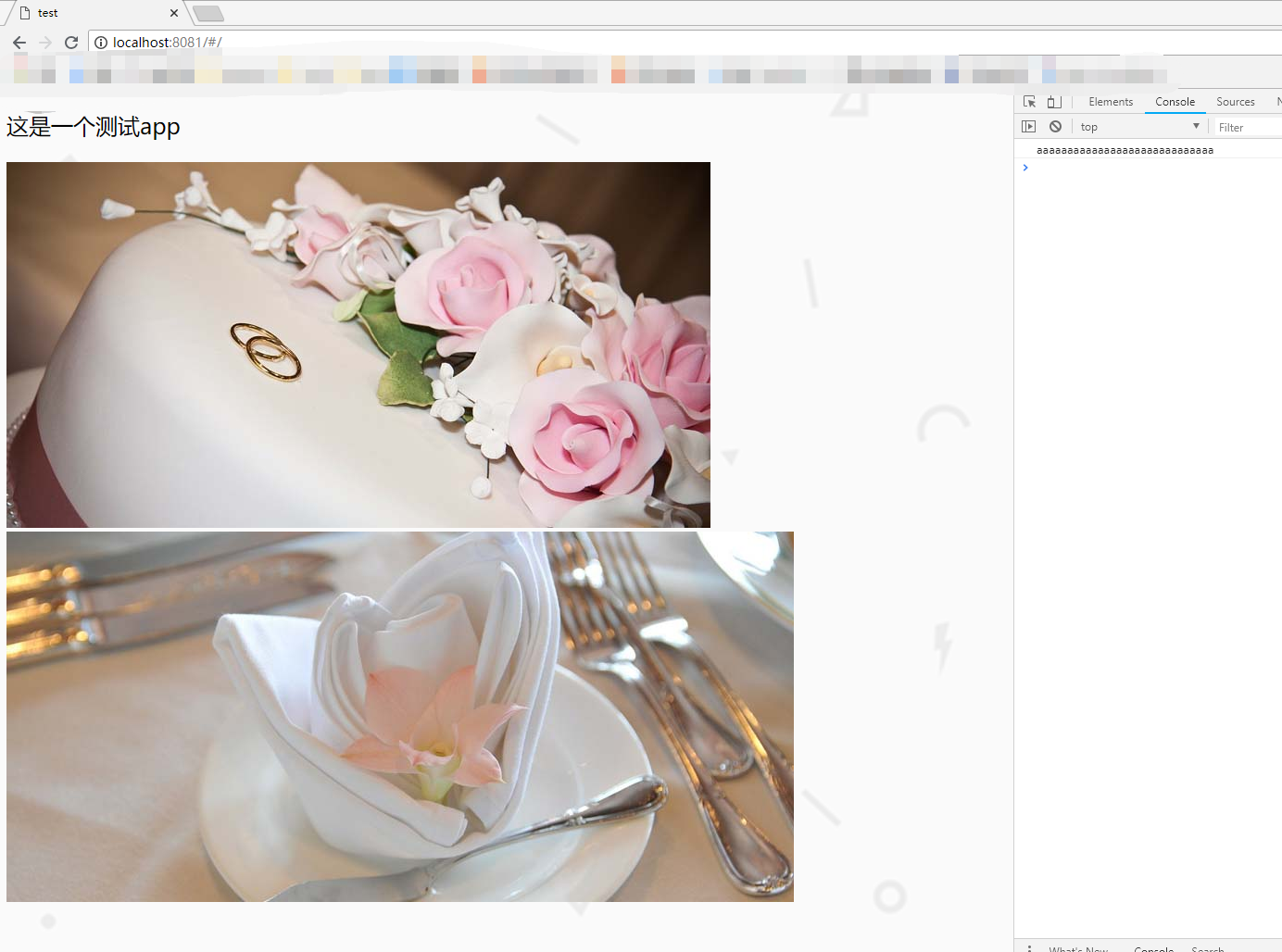1282x952 pixels.
Task: Click the browser back arrow
Action: [19, 43]
